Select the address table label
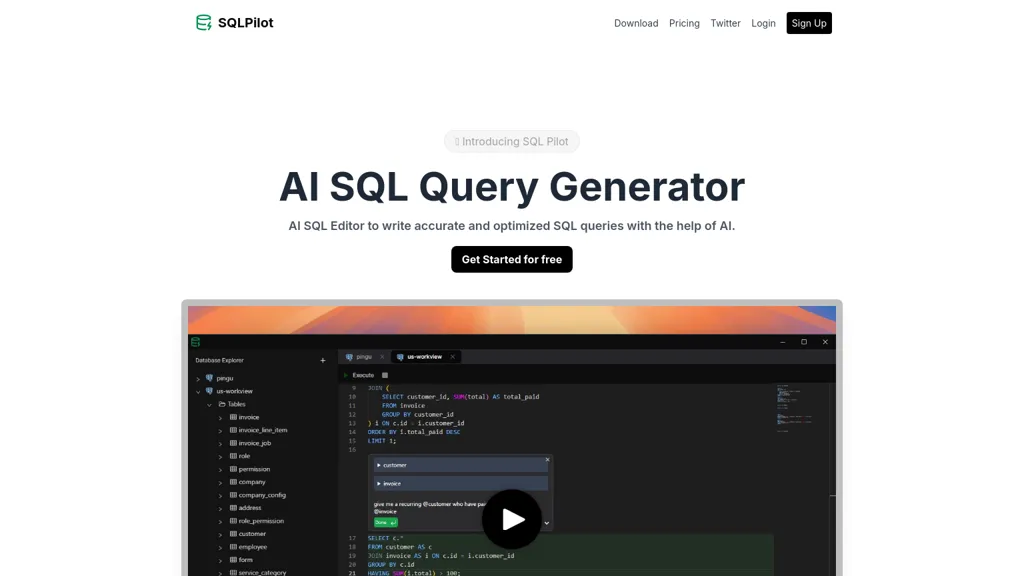 [x=250, y=508]
